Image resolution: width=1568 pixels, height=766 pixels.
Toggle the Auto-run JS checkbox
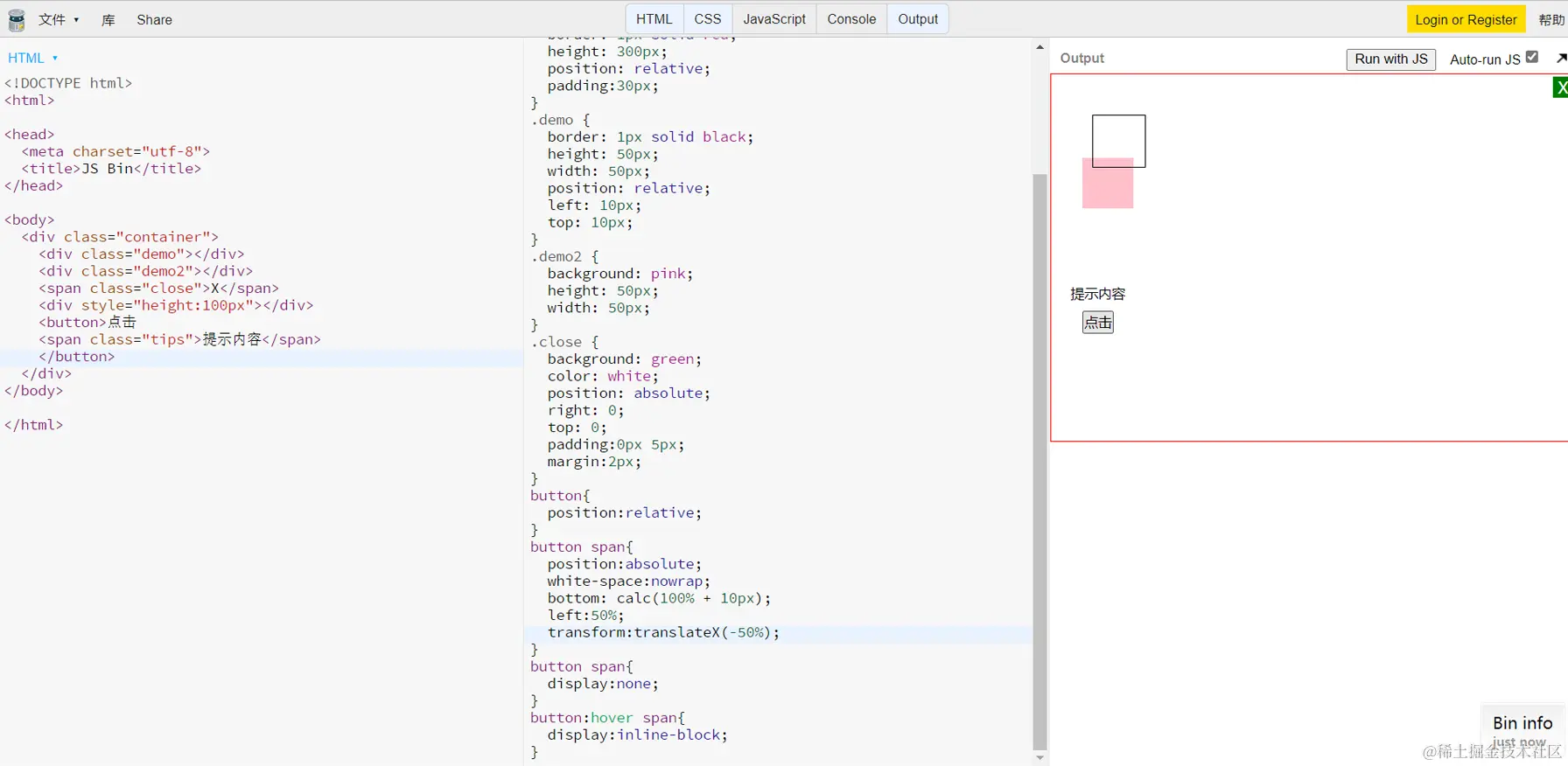click(x=1532, y=57)
